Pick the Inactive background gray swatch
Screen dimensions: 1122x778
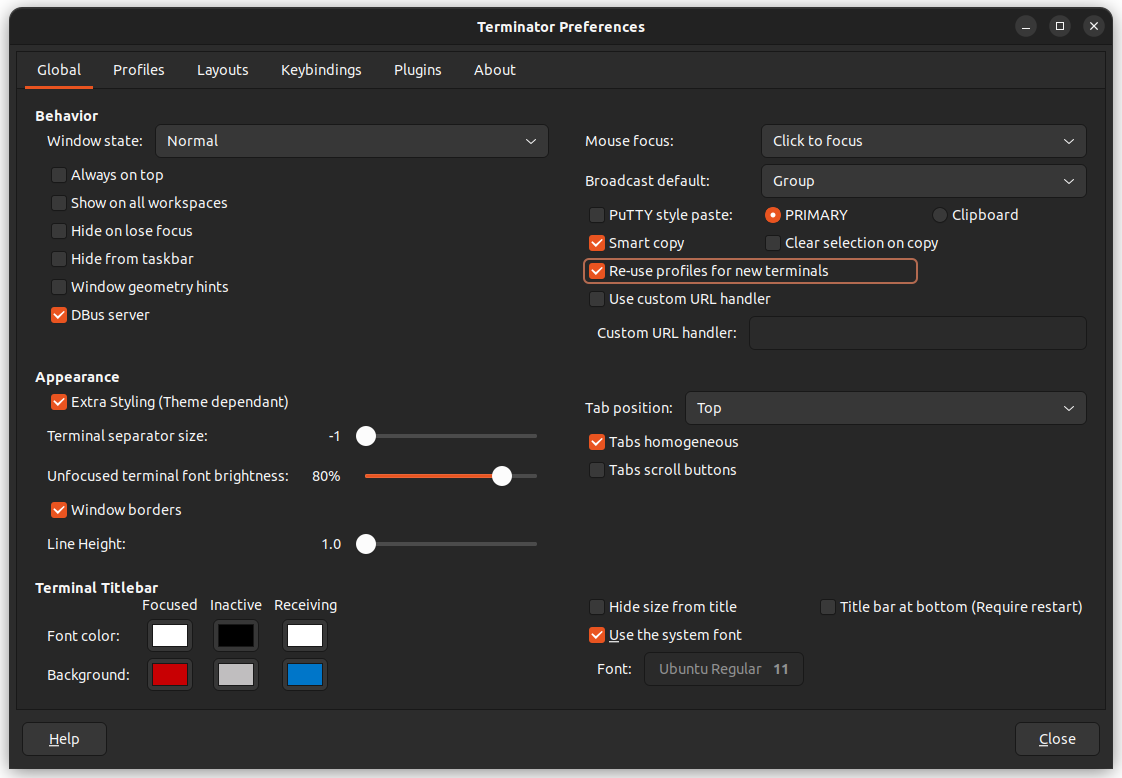point(235,674)
